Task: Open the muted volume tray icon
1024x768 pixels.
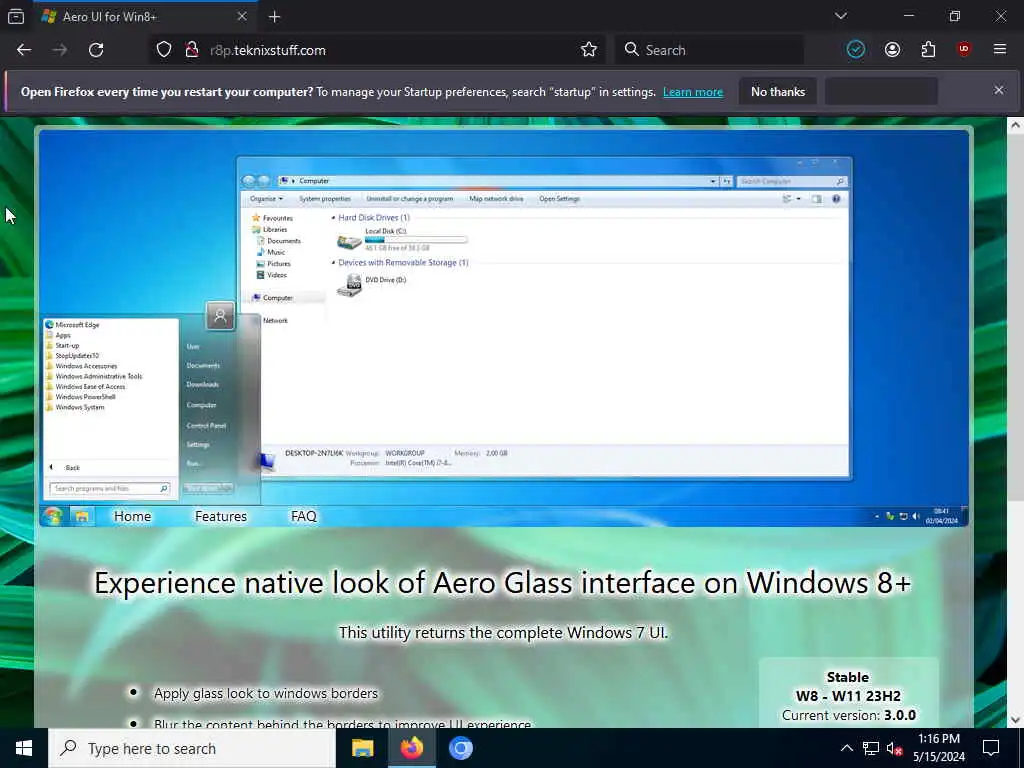Action: pos(894,748)
